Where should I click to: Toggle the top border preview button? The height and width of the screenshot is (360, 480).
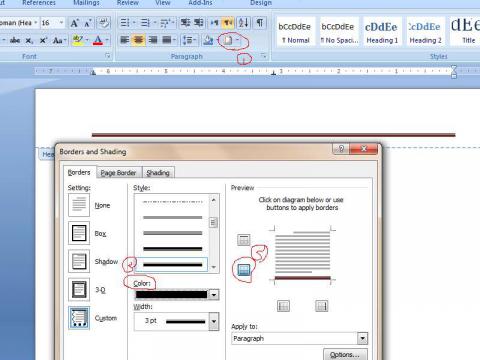coord(244,240)
